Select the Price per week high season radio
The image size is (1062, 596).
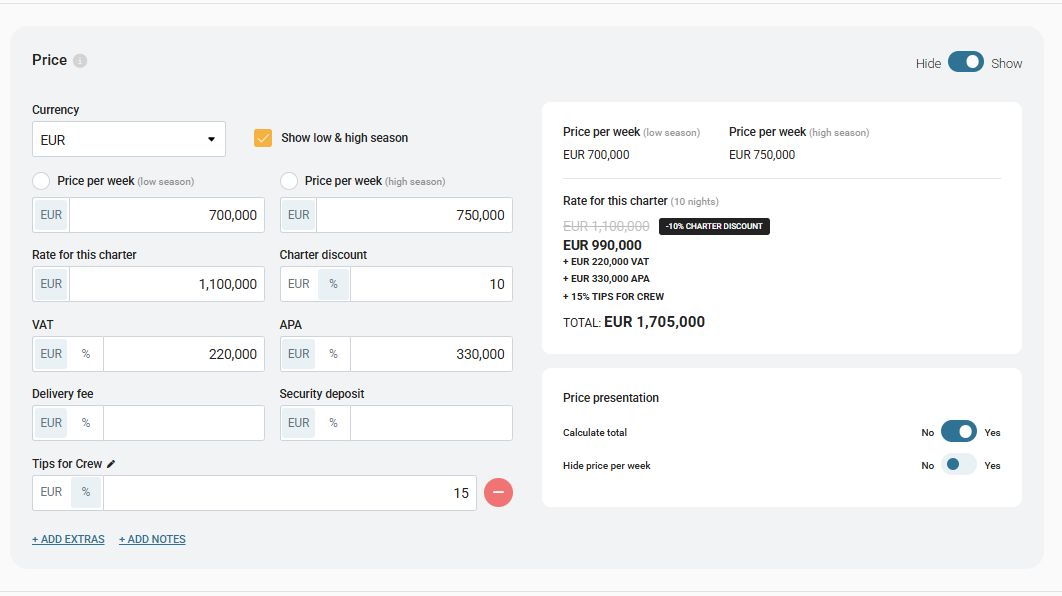288,179
